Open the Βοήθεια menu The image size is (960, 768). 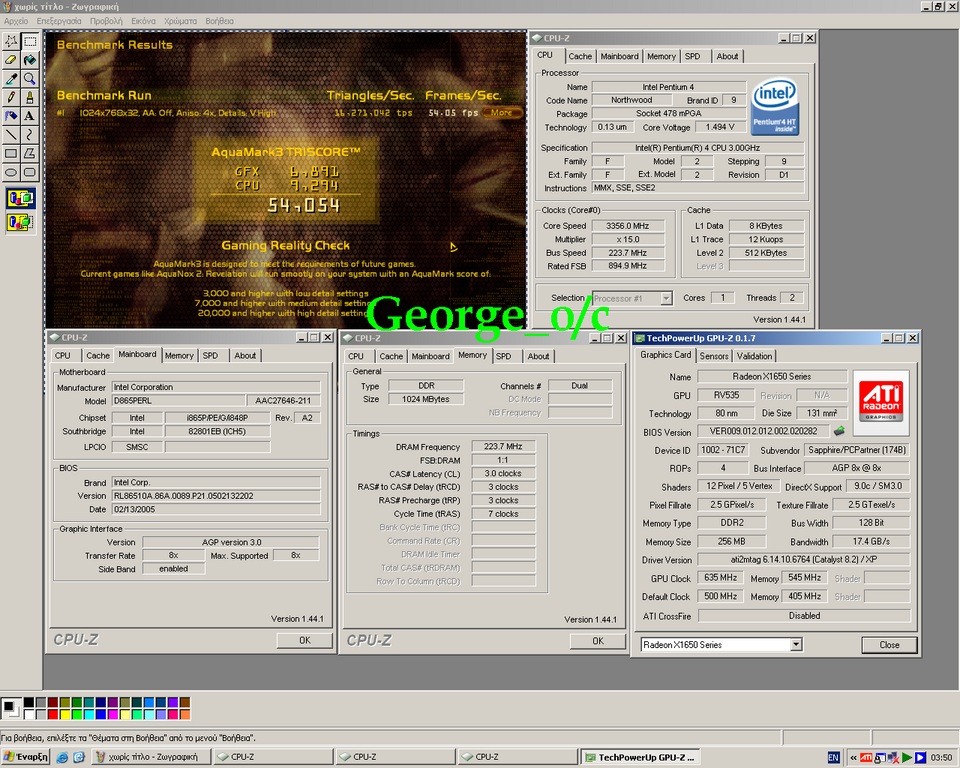pos(219,21)
